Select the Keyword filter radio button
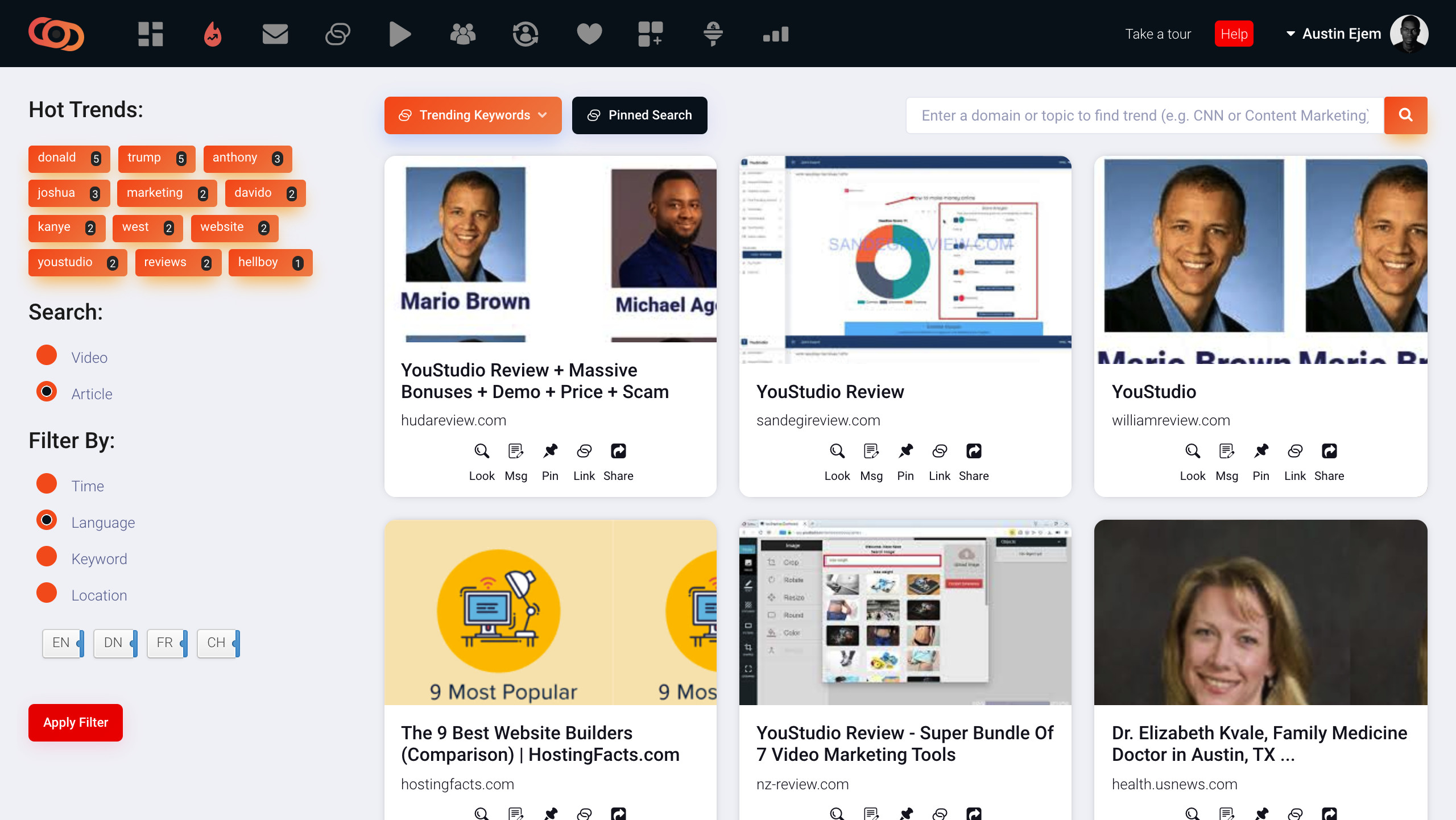The width and height of the screenshot is (1456, 820). (x=47, y=557)
